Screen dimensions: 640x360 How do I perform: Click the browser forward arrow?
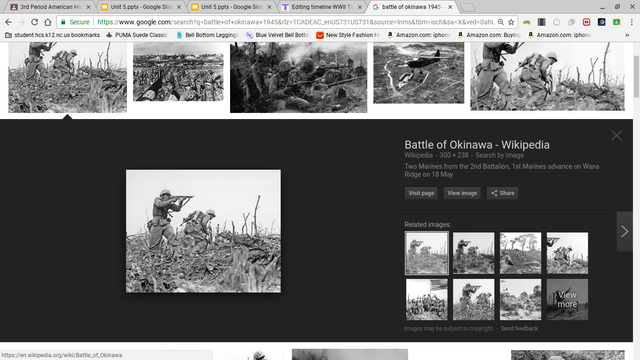pos(21,22)
